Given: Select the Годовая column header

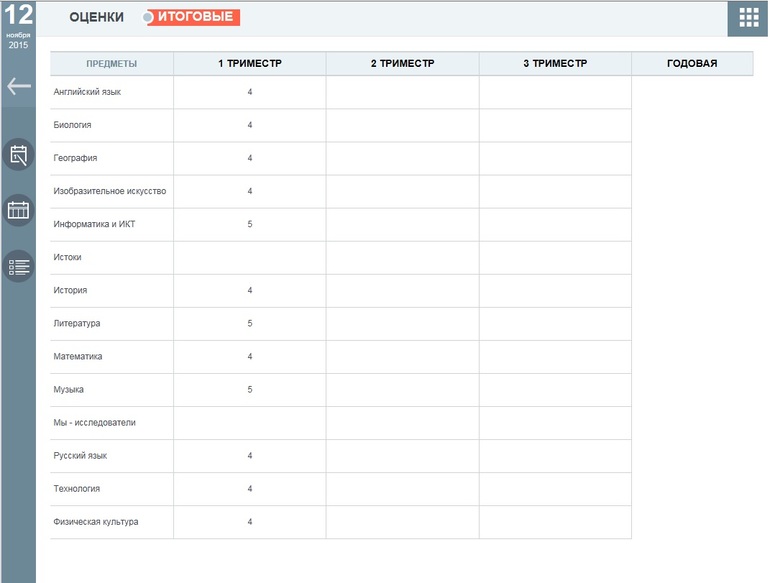Looking at the screenshot, I should 692,63.
